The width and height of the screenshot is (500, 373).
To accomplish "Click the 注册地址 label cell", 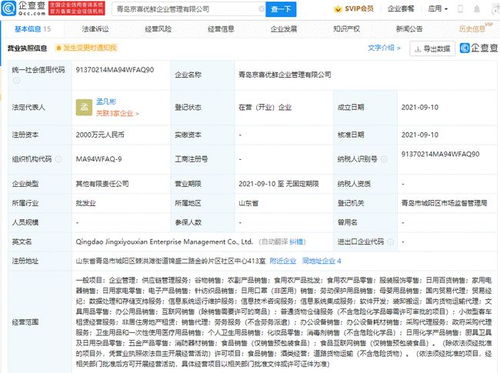I will point(39,261).
